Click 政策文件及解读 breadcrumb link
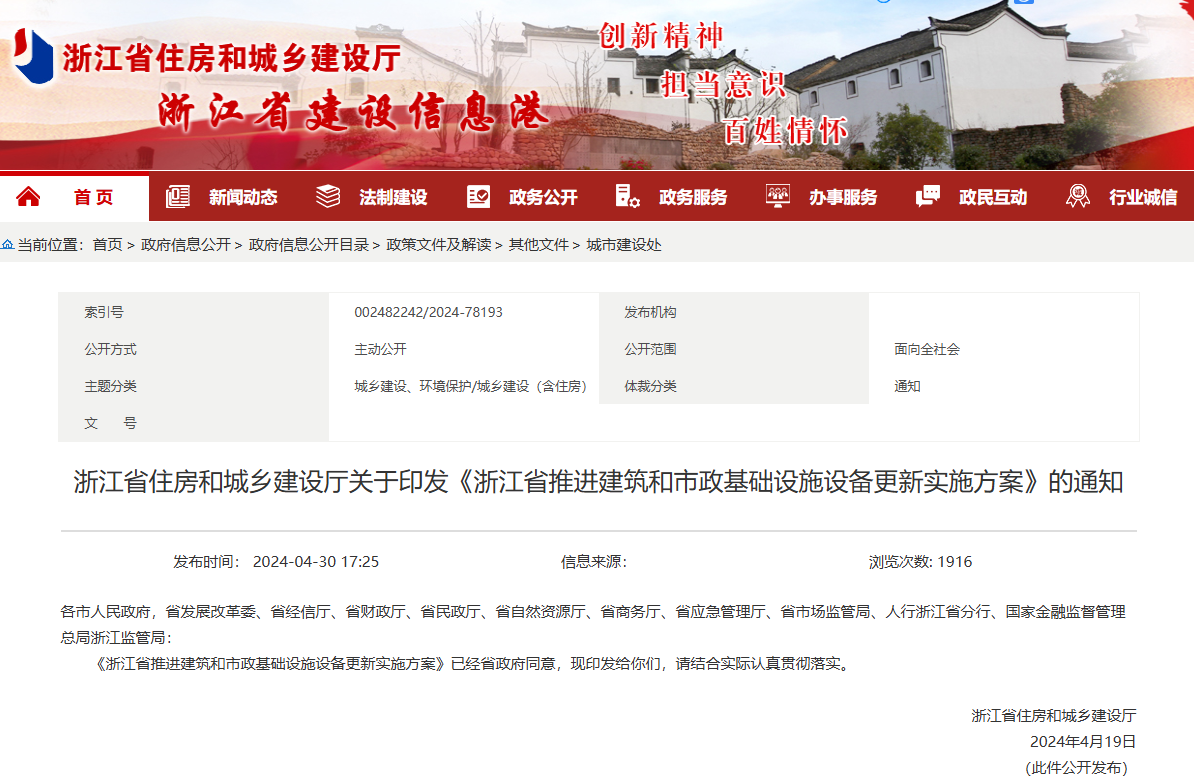Image resolution: width=1194 pixels, height=784 pixels. [x=439, y=245]
